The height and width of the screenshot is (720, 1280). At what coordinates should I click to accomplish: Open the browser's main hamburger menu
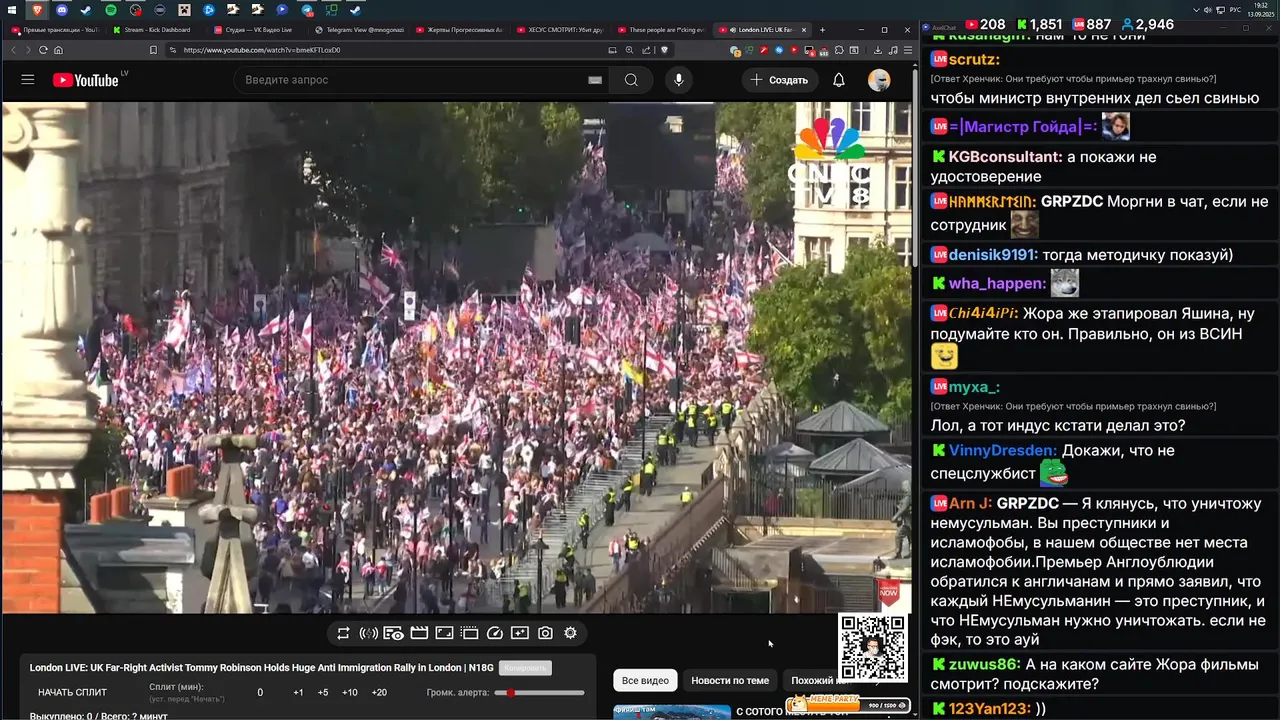pyautogui.click(x=907, y=50)
